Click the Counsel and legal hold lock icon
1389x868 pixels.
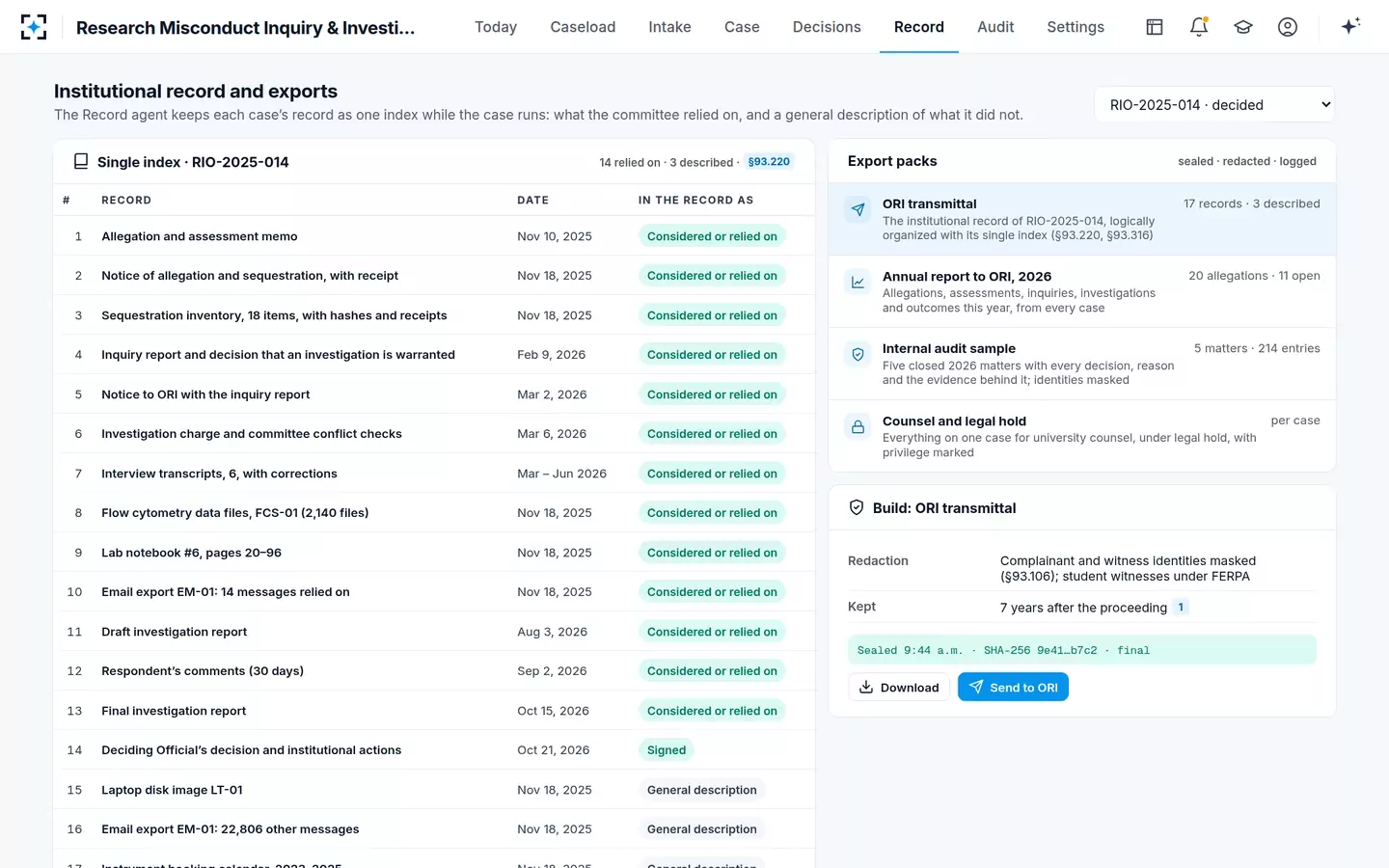858,426
